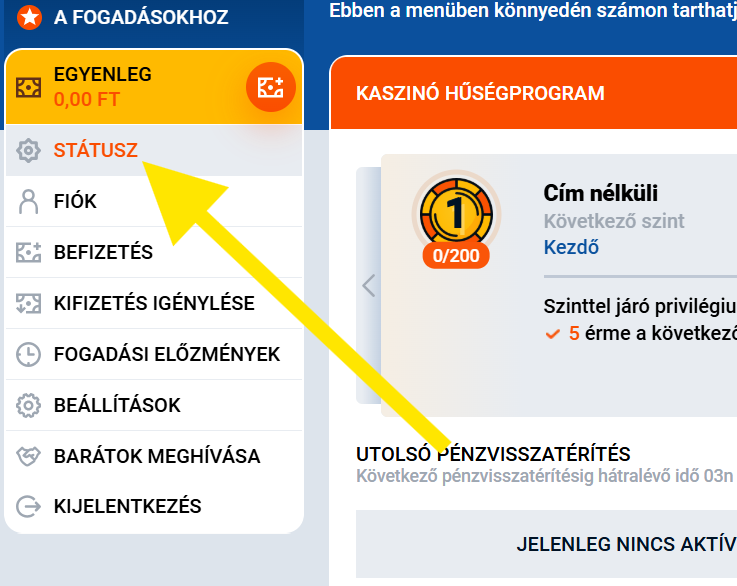737x586 pixels.
Task: Choose Barátok meghívása in the sidebar
Action: click(x=156, y=456)
